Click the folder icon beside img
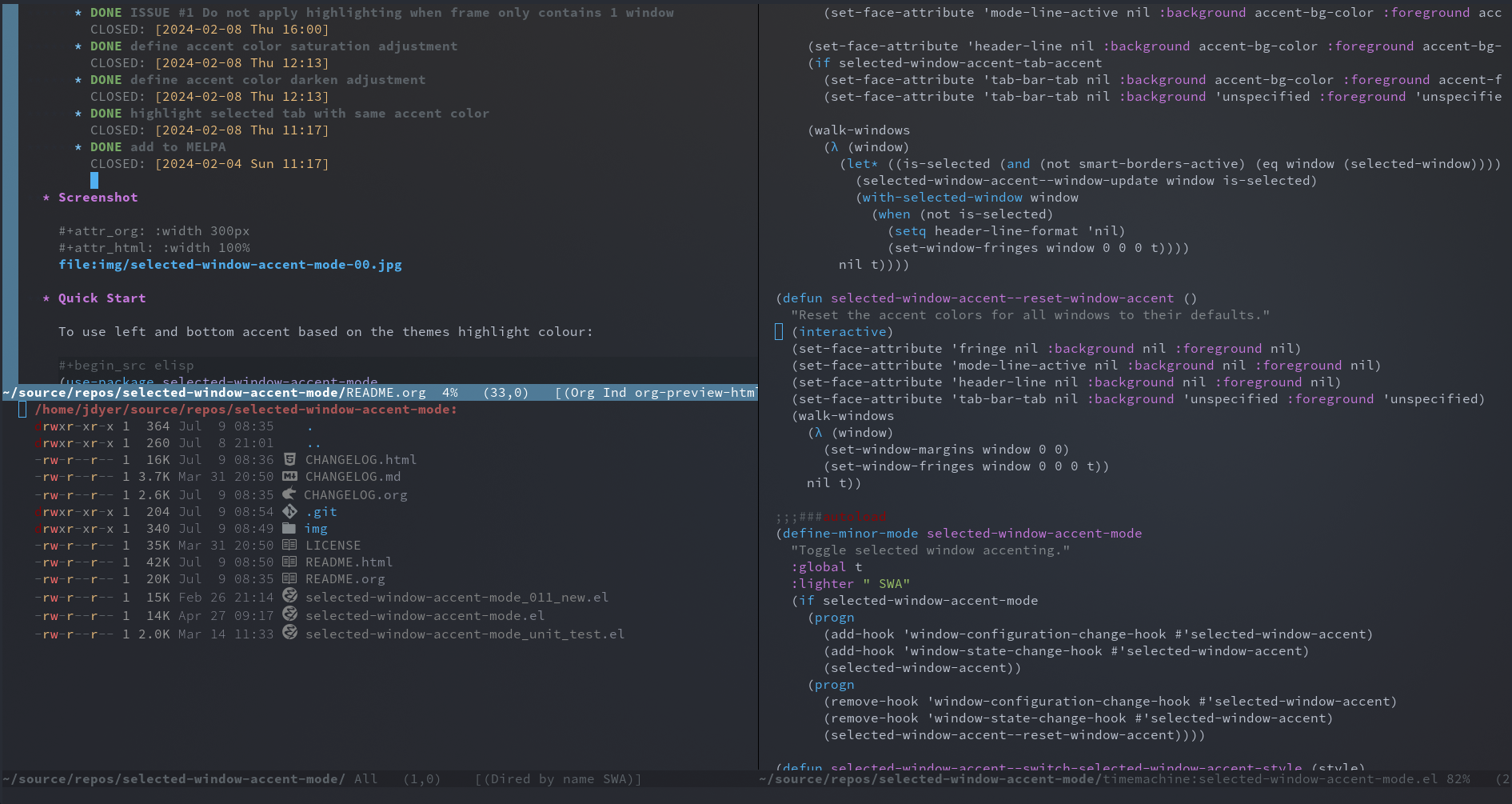1512x804 pixels. coord(289,528)
